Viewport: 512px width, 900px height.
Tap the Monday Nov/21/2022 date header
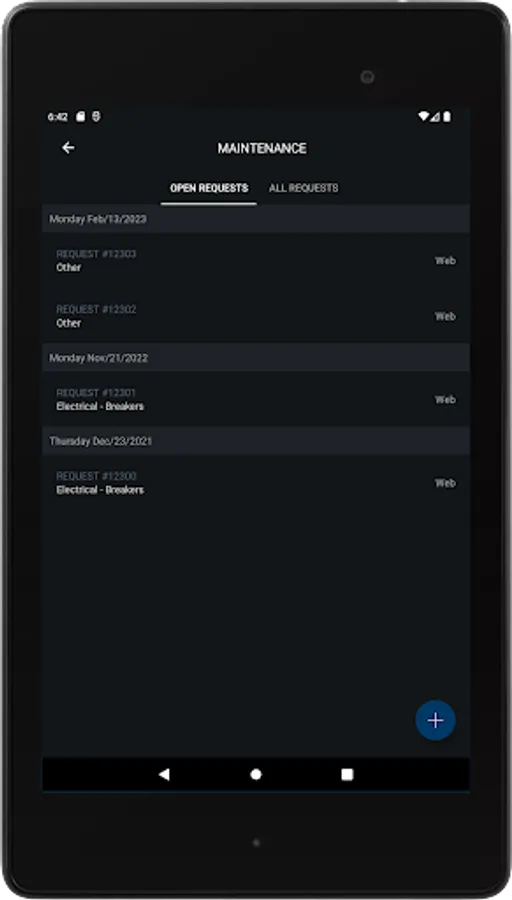(256, 358)
